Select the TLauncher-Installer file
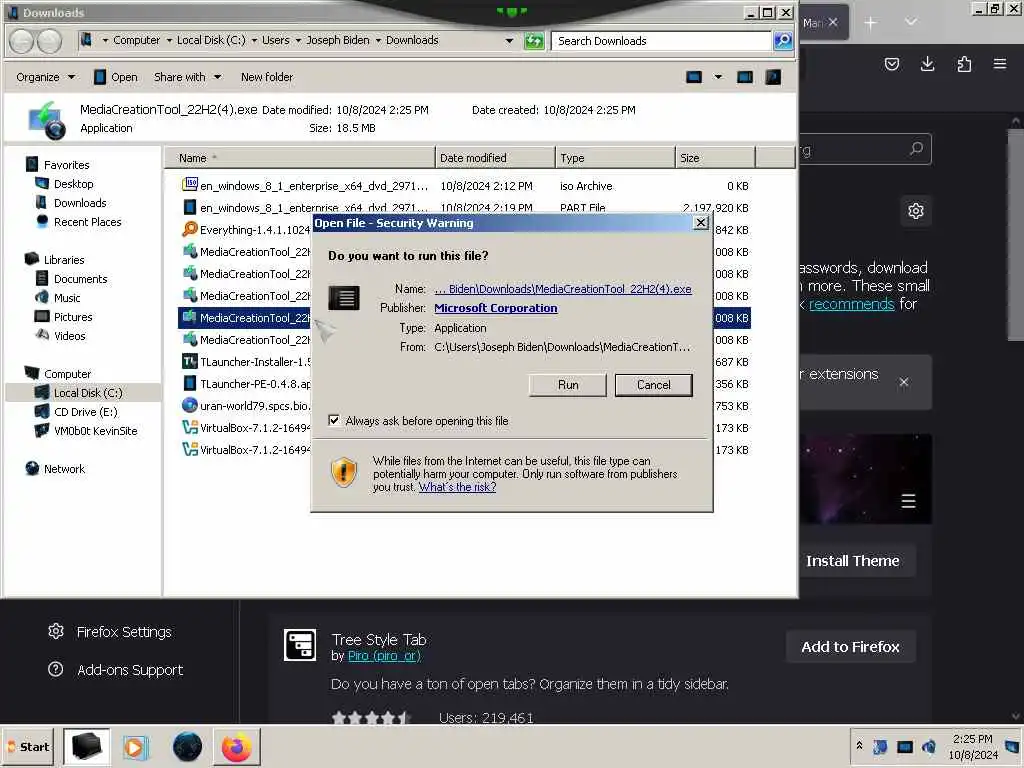The height and width of the screenshot is (768, 1024). pos(246,362)
